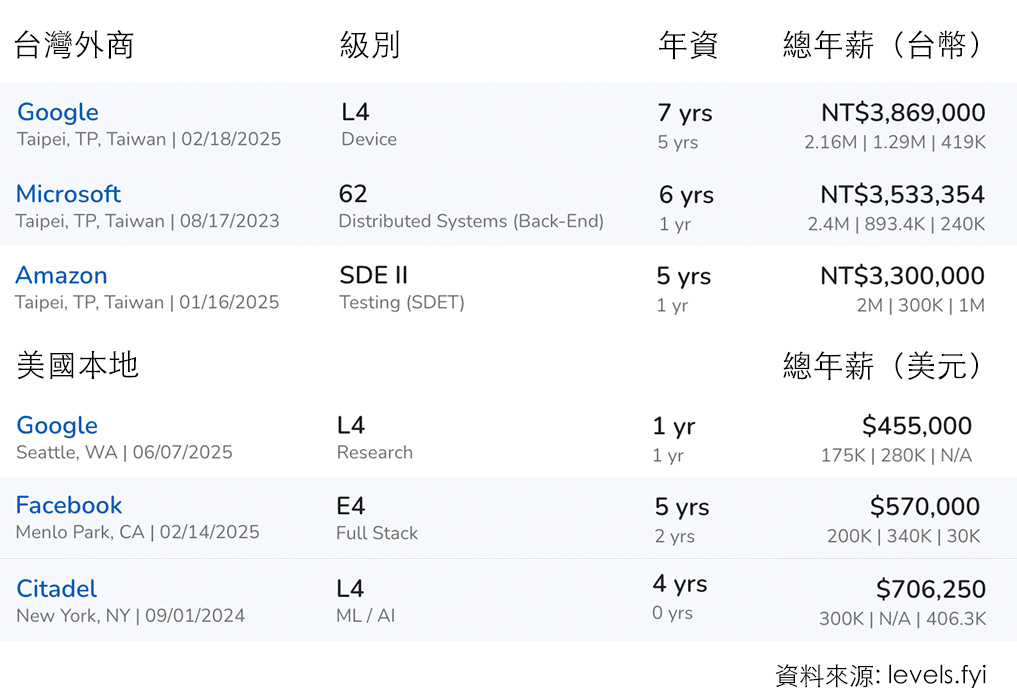Select the $706,250 total compensation

[931, 589]
